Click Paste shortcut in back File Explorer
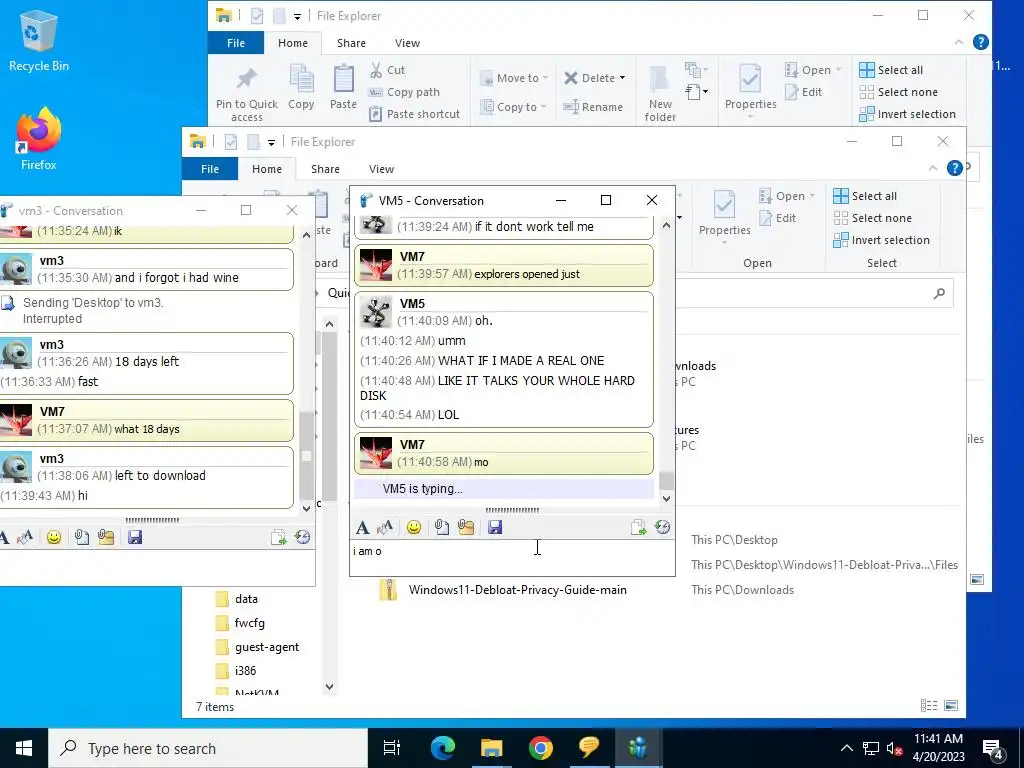 [x=415, y=114]
